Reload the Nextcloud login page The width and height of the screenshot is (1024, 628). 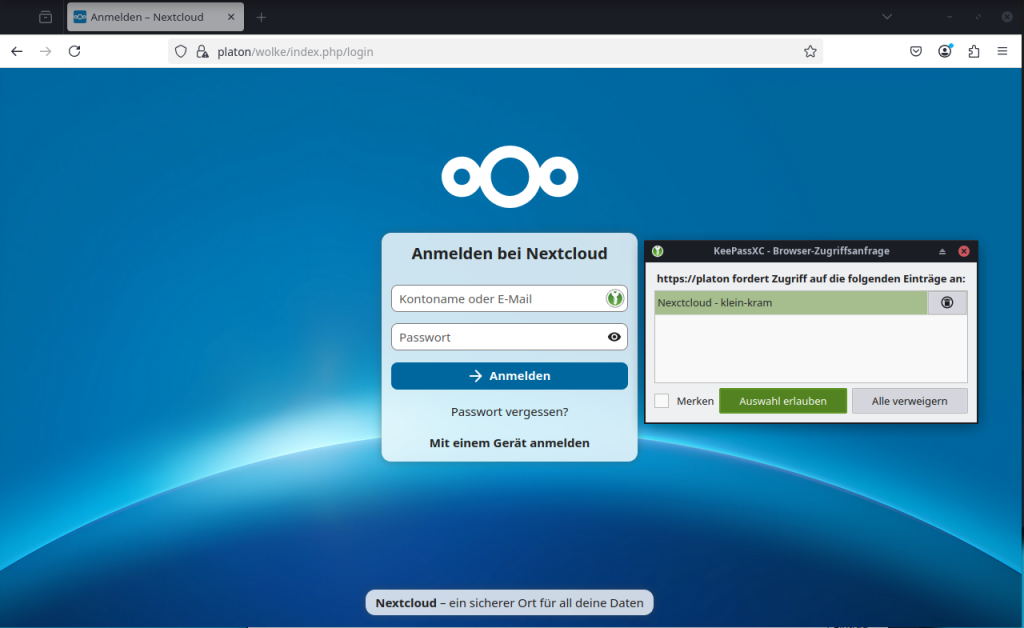74,52
